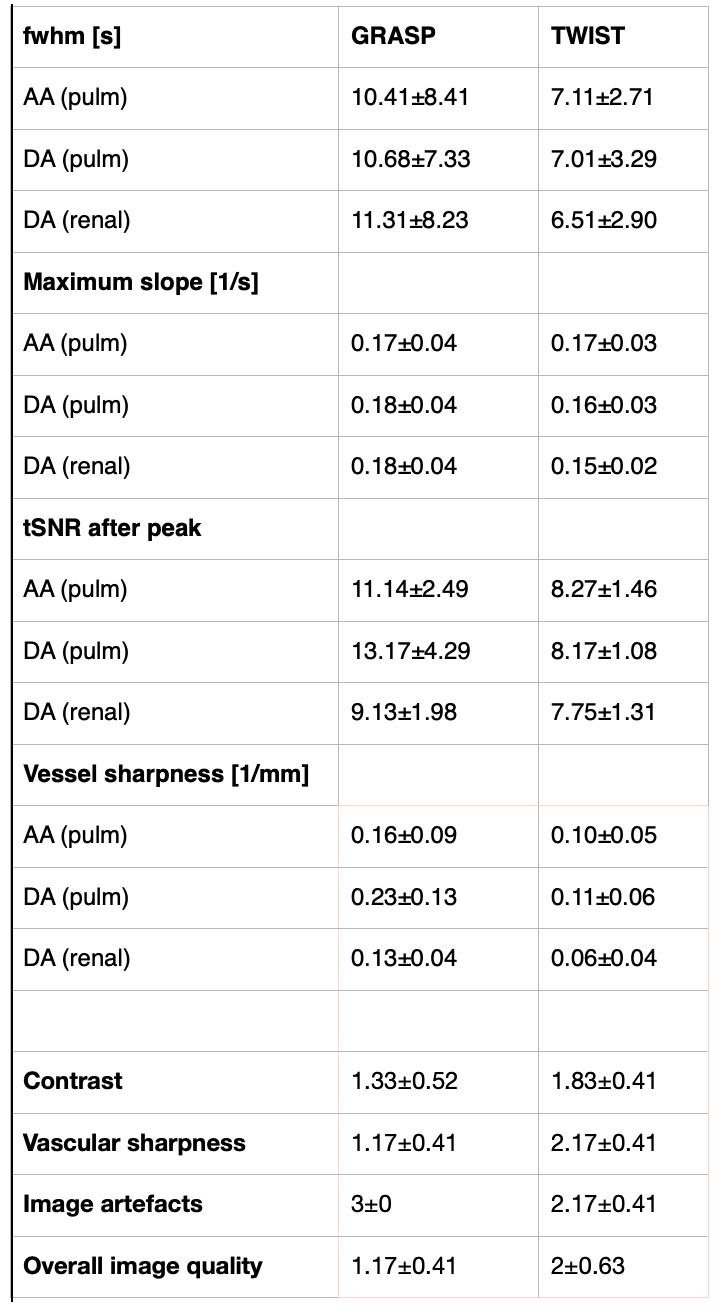Select the GRASP column header
728x1312 pixels.
pos(393,36)
